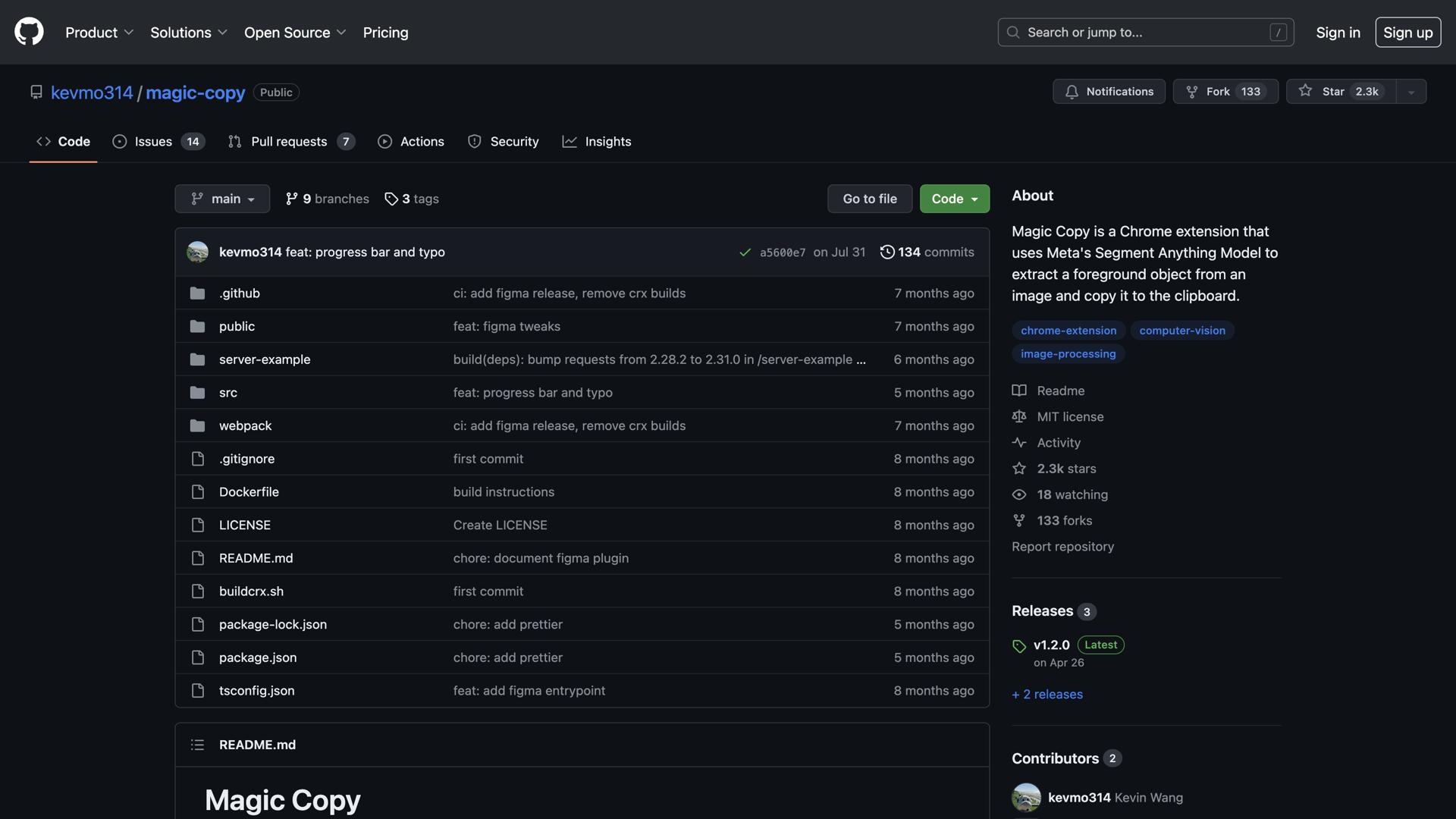Image resolution: width=1456 pixels, height=819 pixels.
Task: Open the Pull requests tab
Action: (x=290, y=142)
